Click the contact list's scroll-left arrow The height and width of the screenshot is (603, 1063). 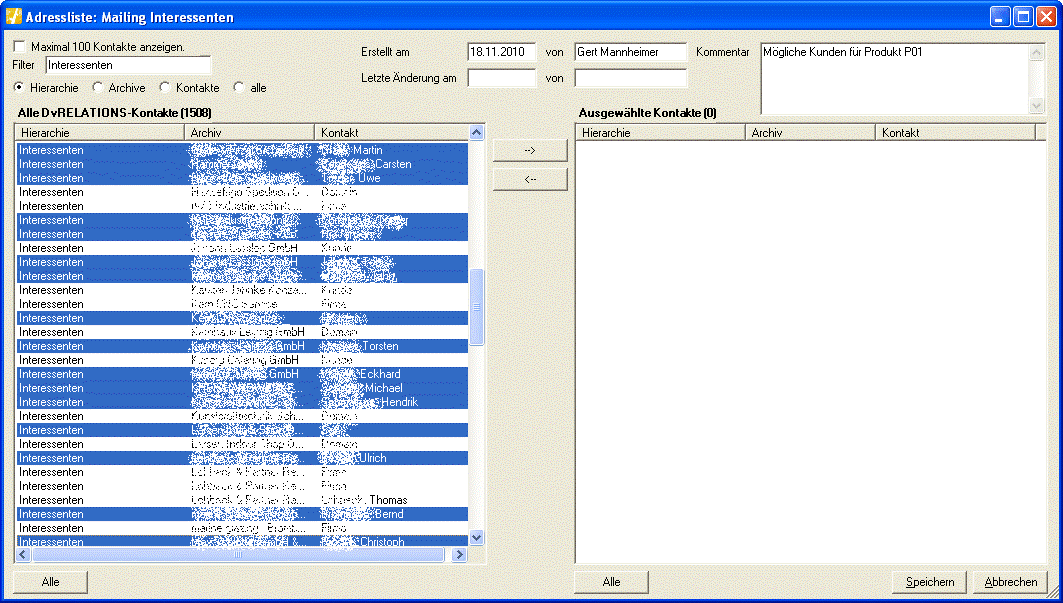point(23,555)
